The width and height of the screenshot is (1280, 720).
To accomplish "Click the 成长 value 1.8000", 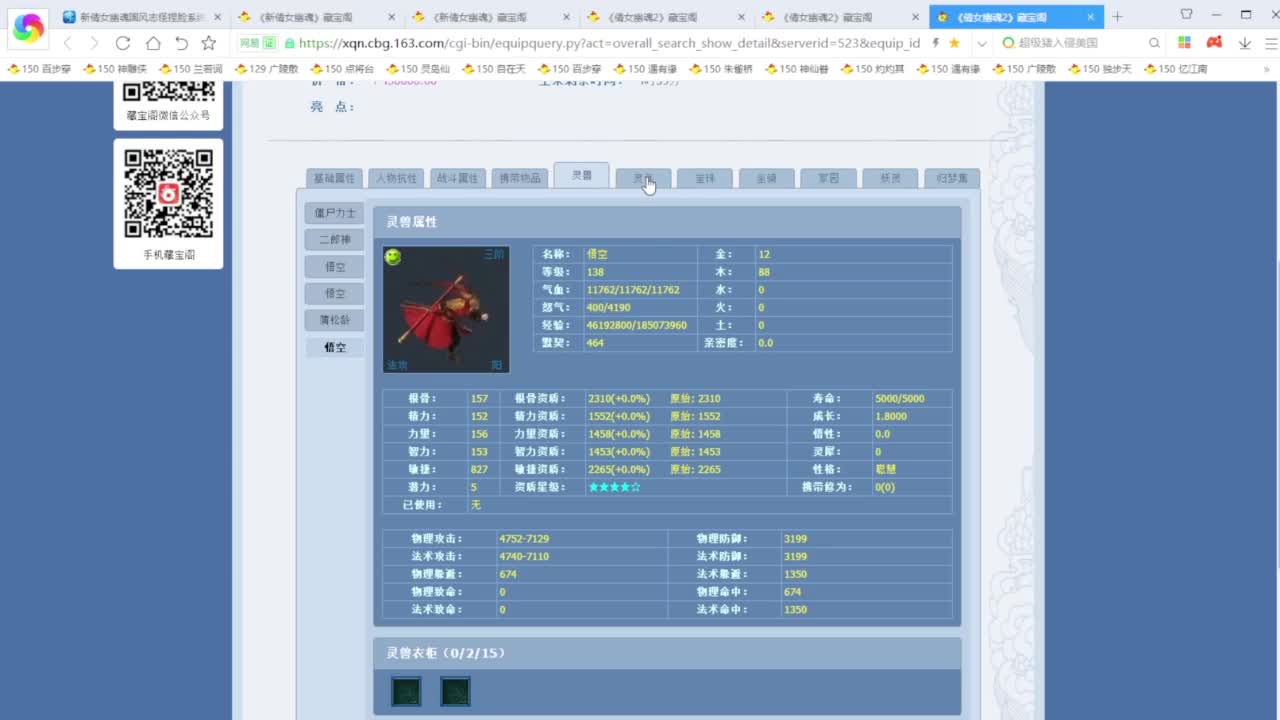I will tap(891, 416).
